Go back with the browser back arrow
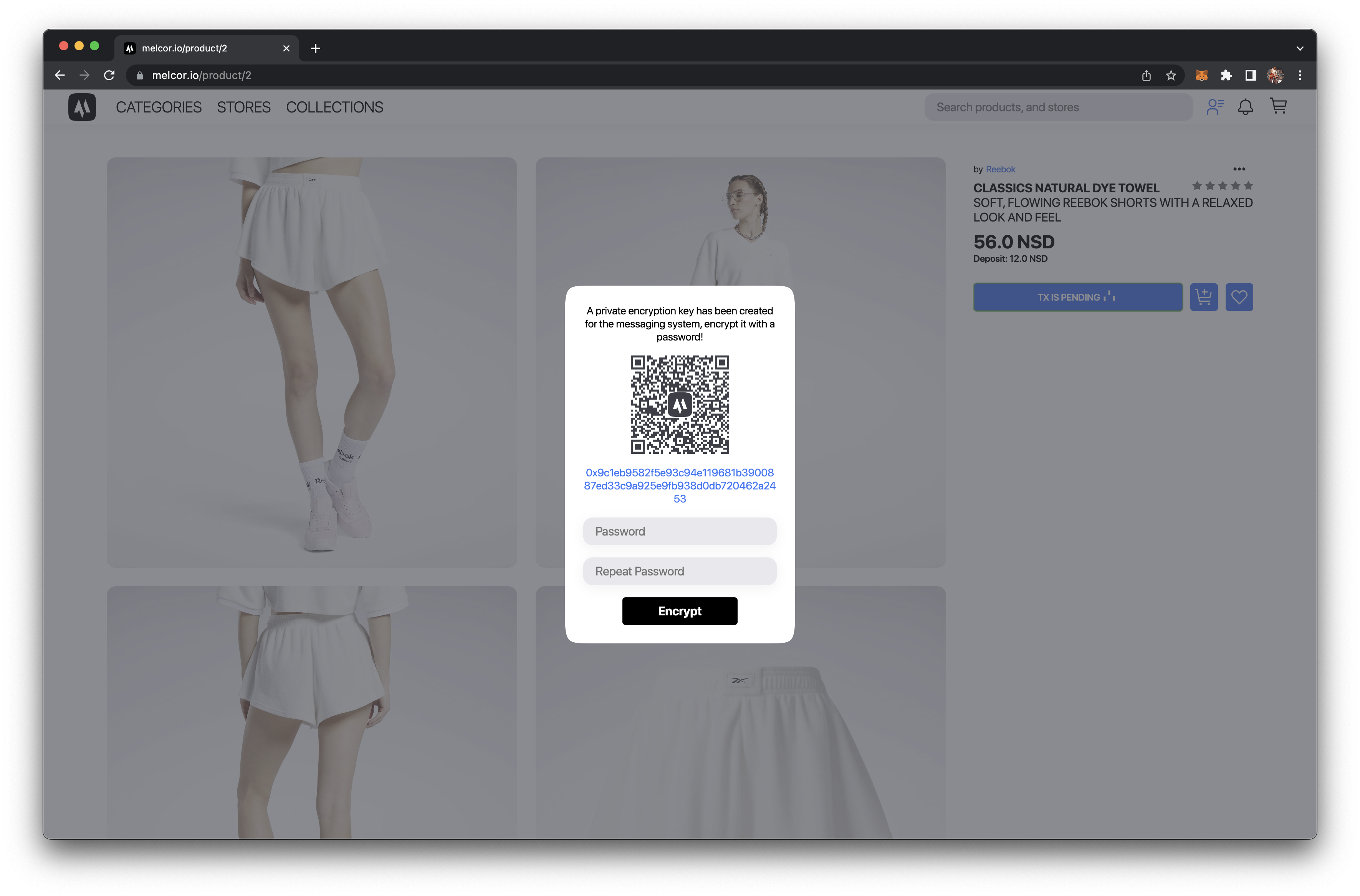 click(x=60, y=75)
